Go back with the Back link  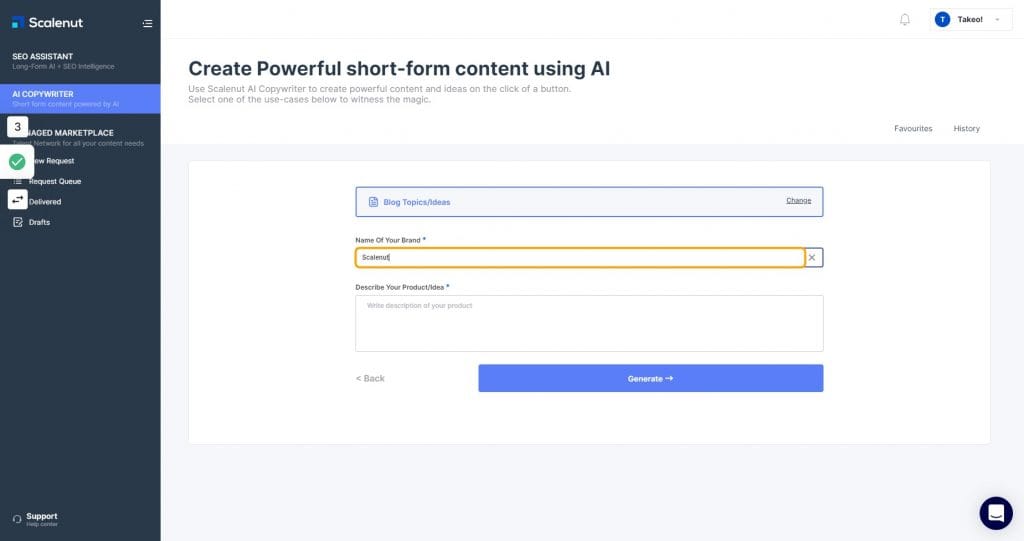[370, 378]
